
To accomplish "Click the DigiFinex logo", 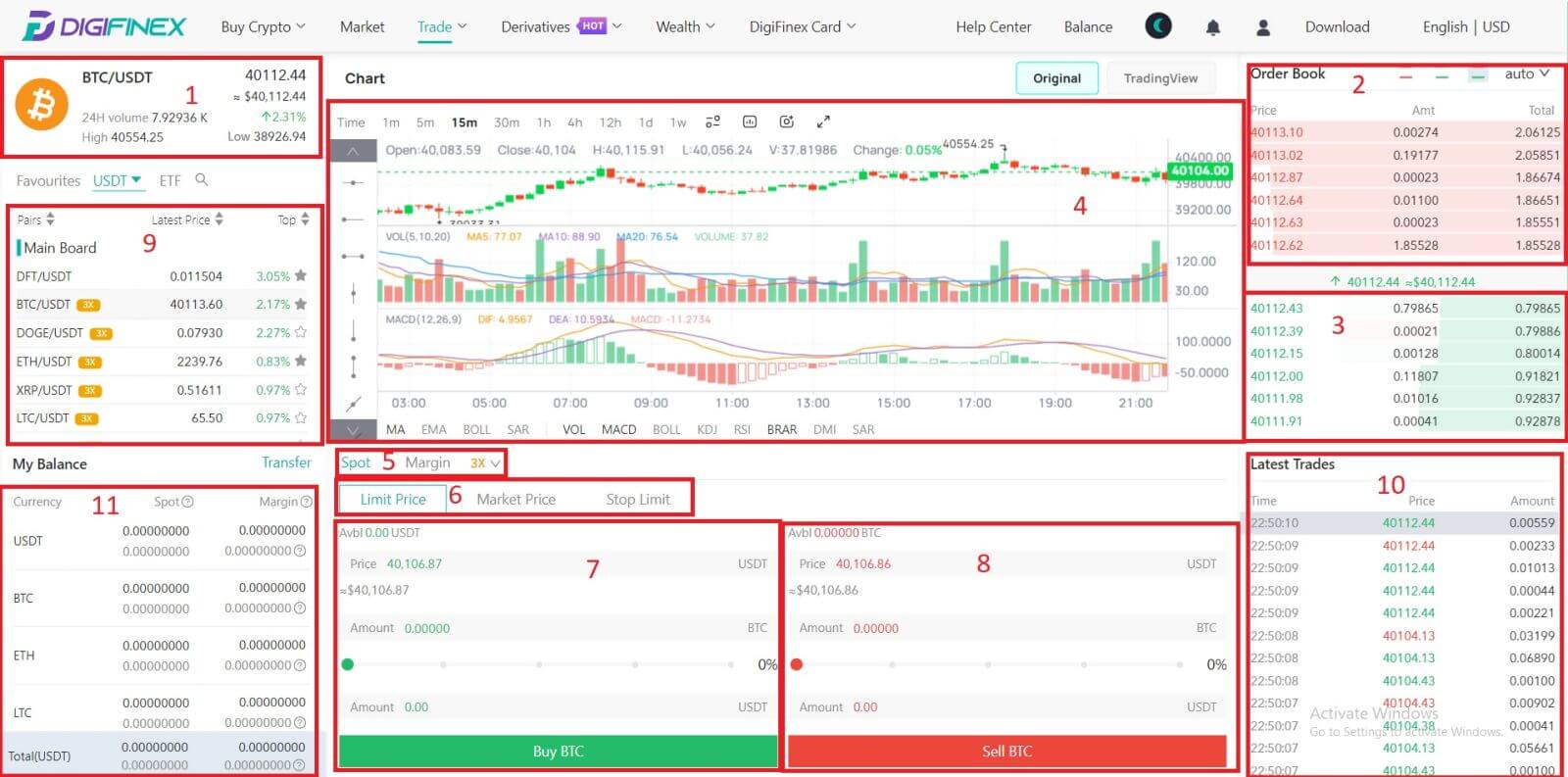I will (x=104, y=26).
